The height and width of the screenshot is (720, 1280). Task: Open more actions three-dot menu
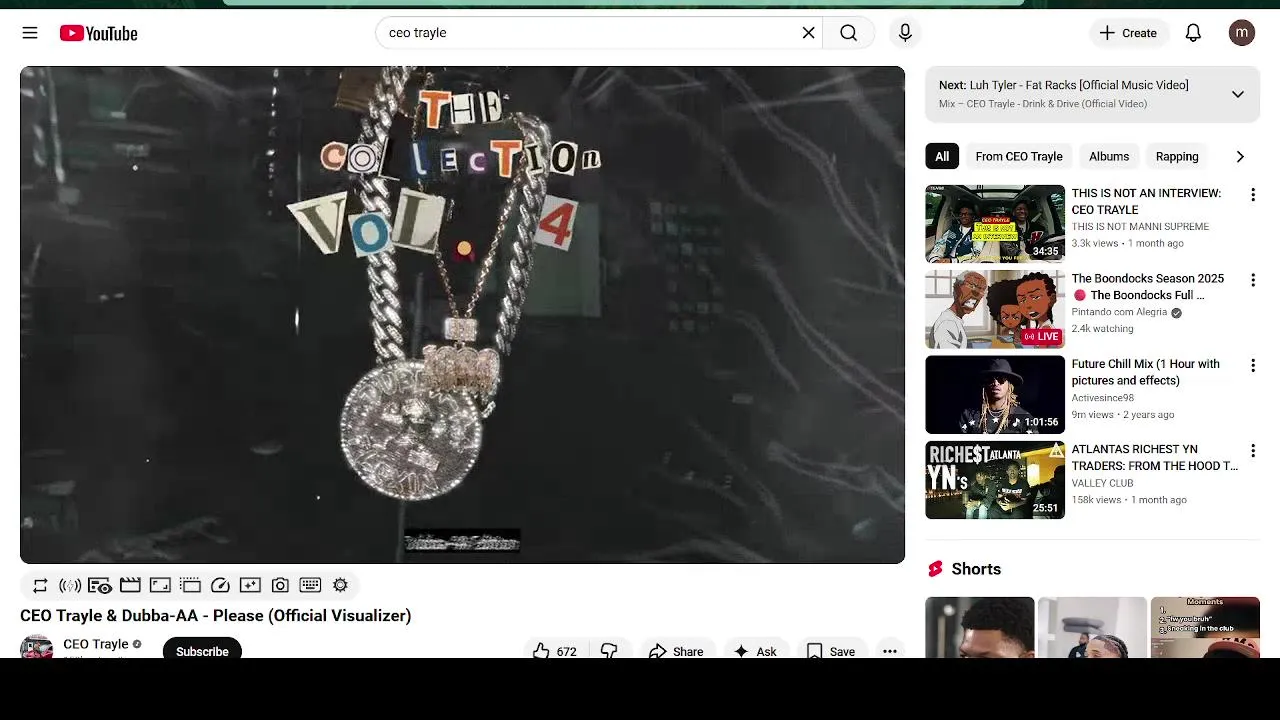pos(890,651)
